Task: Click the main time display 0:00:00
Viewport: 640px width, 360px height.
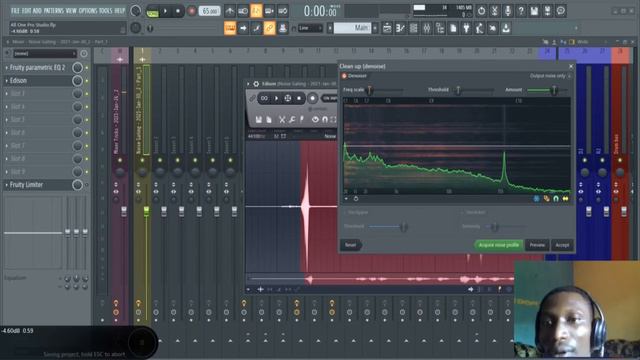Action: [320, 11]
